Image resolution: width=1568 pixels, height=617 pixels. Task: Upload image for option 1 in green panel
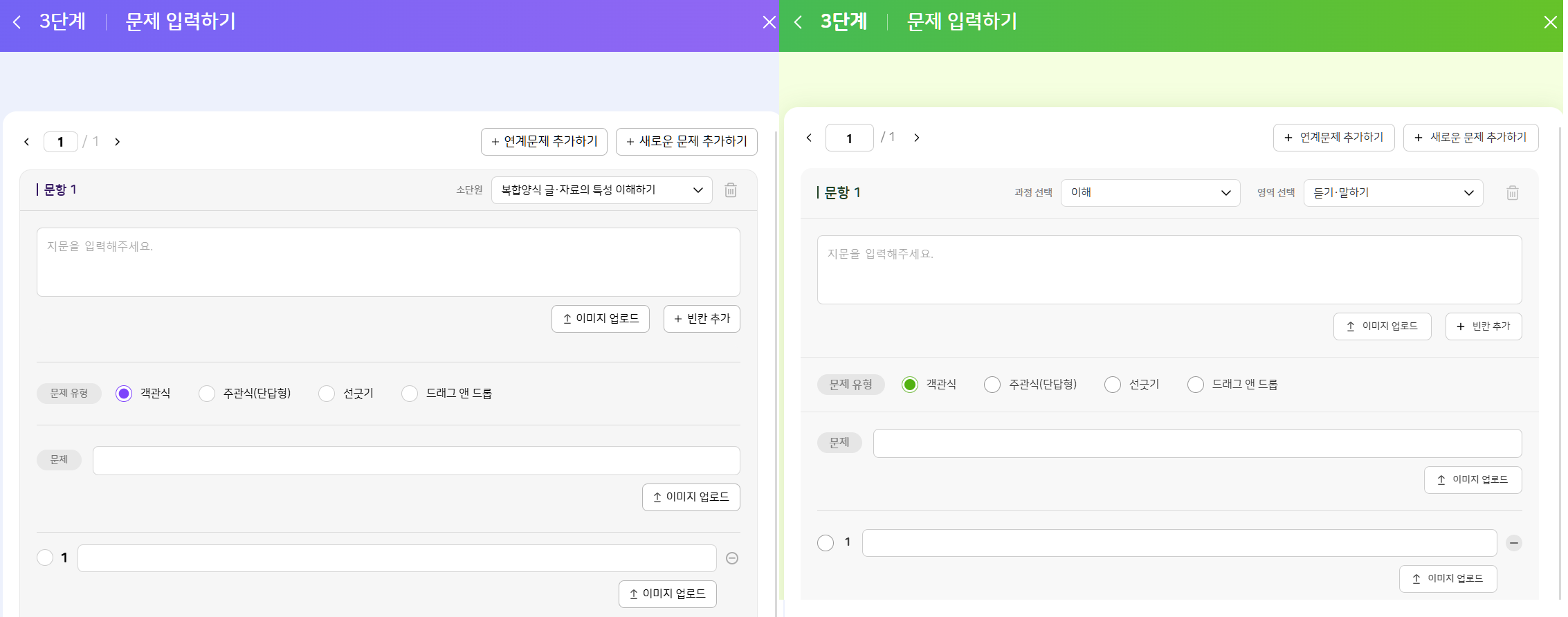[1448, 579]
